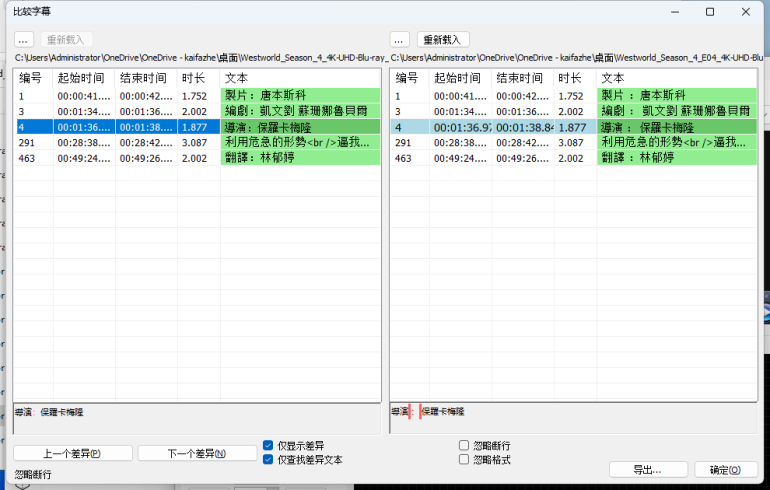Click left table 时长 column header
Image resolution: width=770 pixels, height=490 pixels.
(x=199, y=78)
